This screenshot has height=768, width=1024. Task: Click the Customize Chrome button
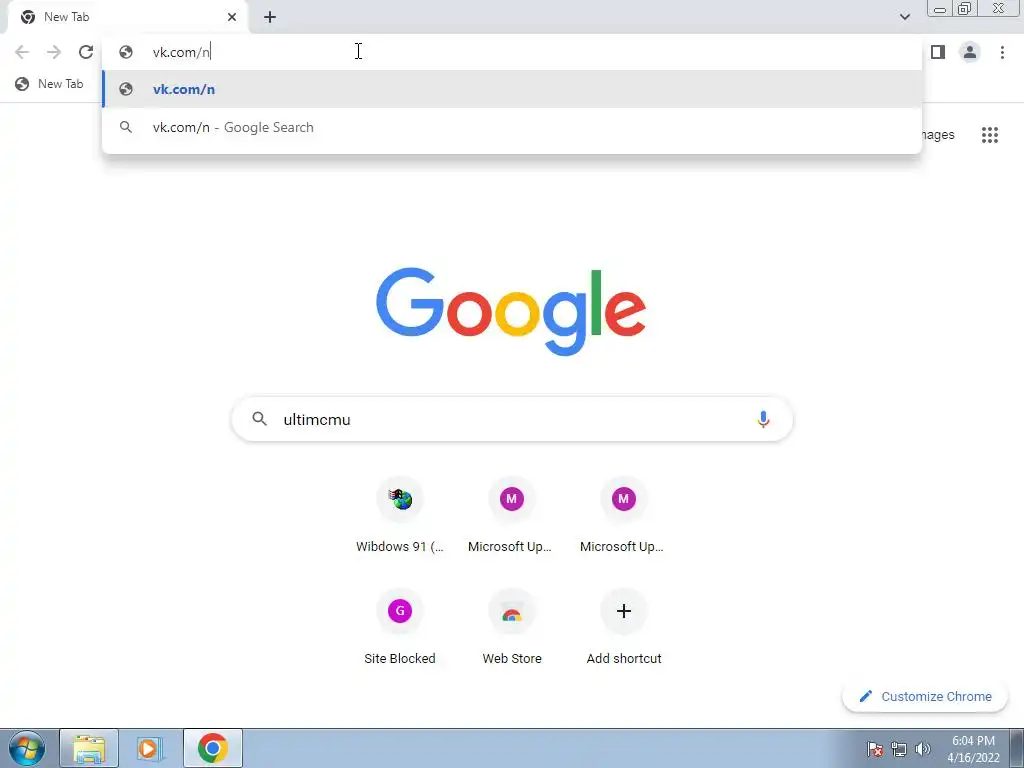coord(925,697)
